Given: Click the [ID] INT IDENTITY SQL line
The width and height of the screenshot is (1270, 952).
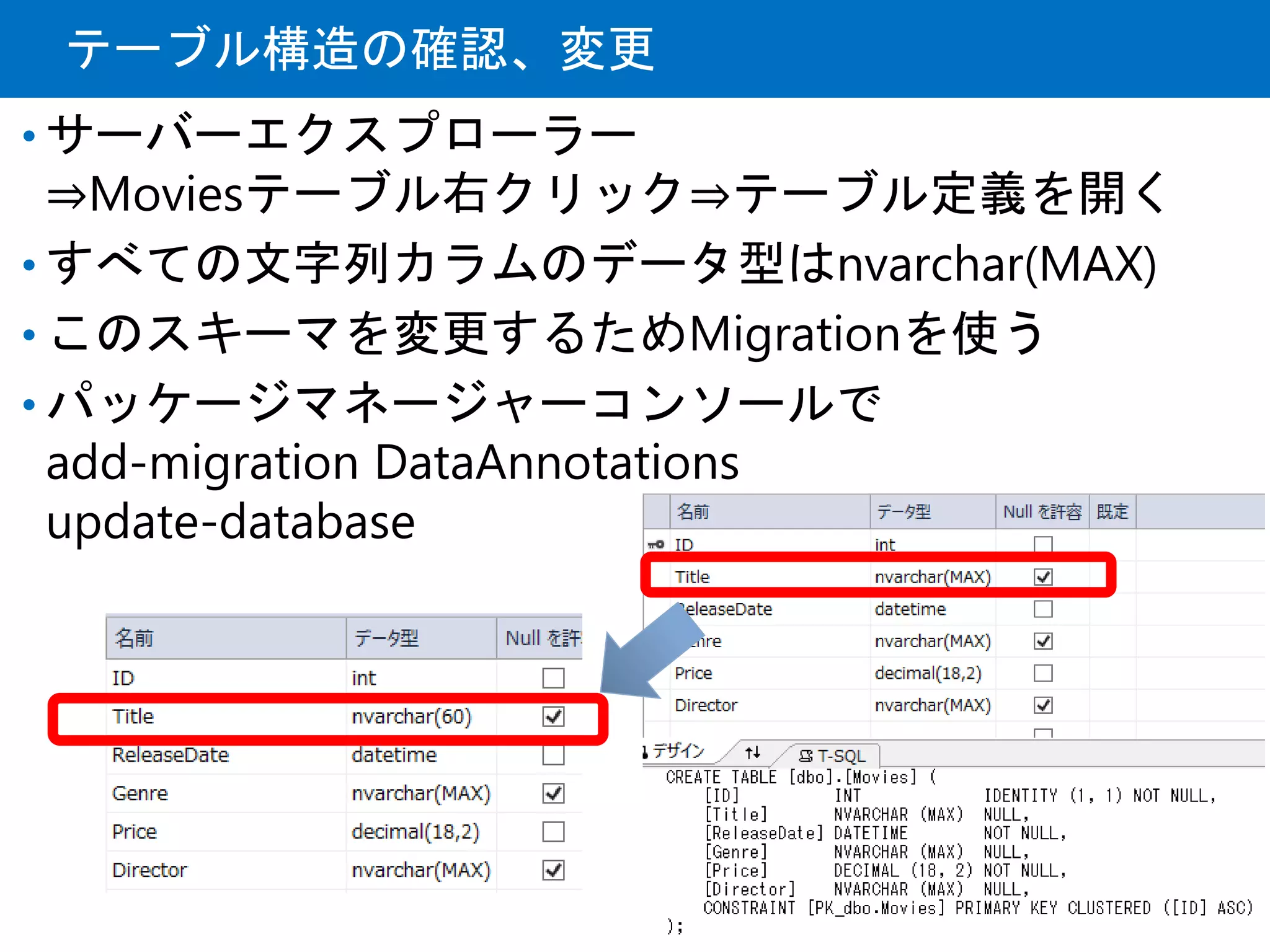Looking at the screenshot, I should 960,796.
